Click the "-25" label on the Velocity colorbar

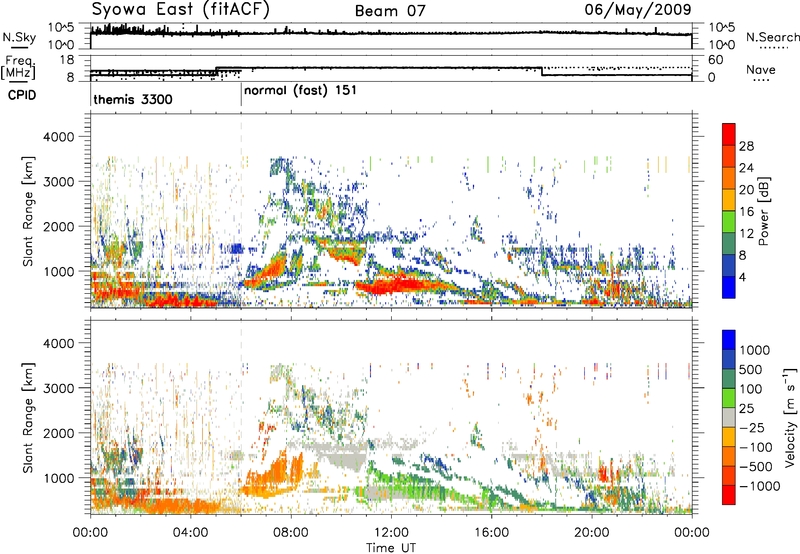point(754,427)
